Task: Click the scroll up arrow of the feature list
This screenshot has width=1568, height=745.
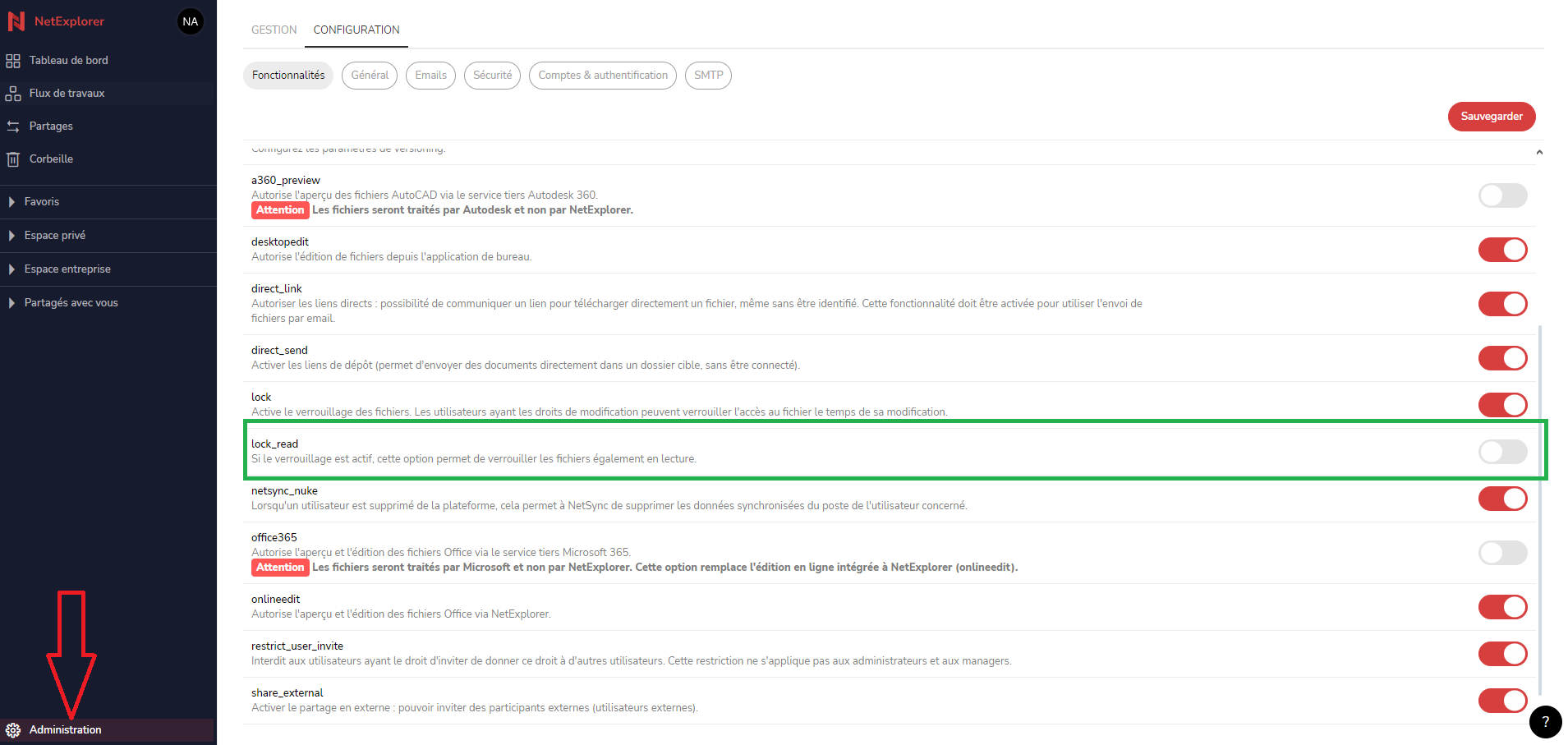Action: click(1539, 152)
